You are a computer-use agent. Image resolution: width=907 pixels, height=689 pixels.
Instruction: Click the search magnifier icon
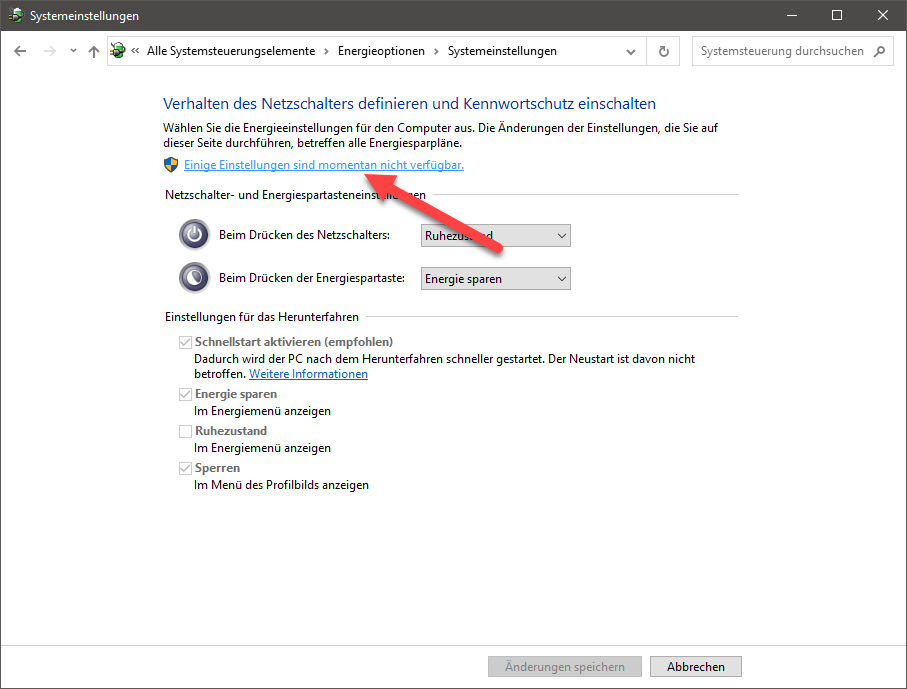coord(879,50)
